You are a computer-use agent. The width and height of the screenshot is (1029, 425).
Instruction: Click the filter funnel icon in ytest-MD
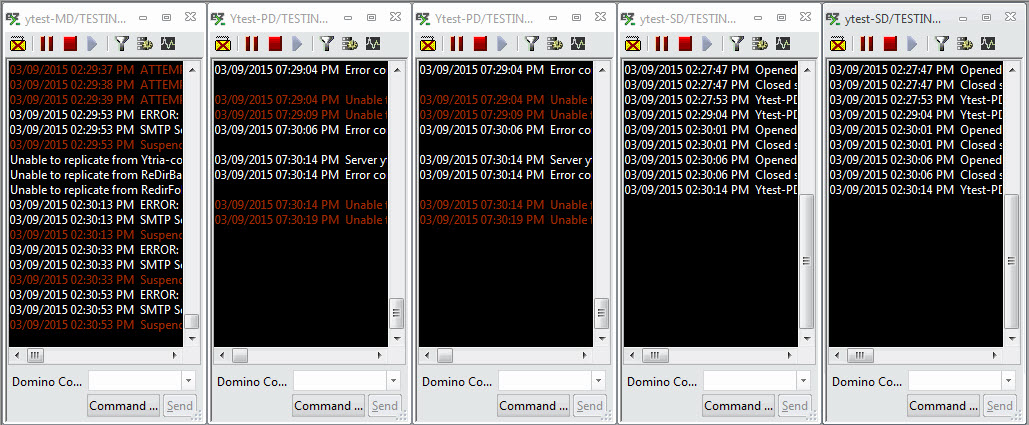[121, 43]
